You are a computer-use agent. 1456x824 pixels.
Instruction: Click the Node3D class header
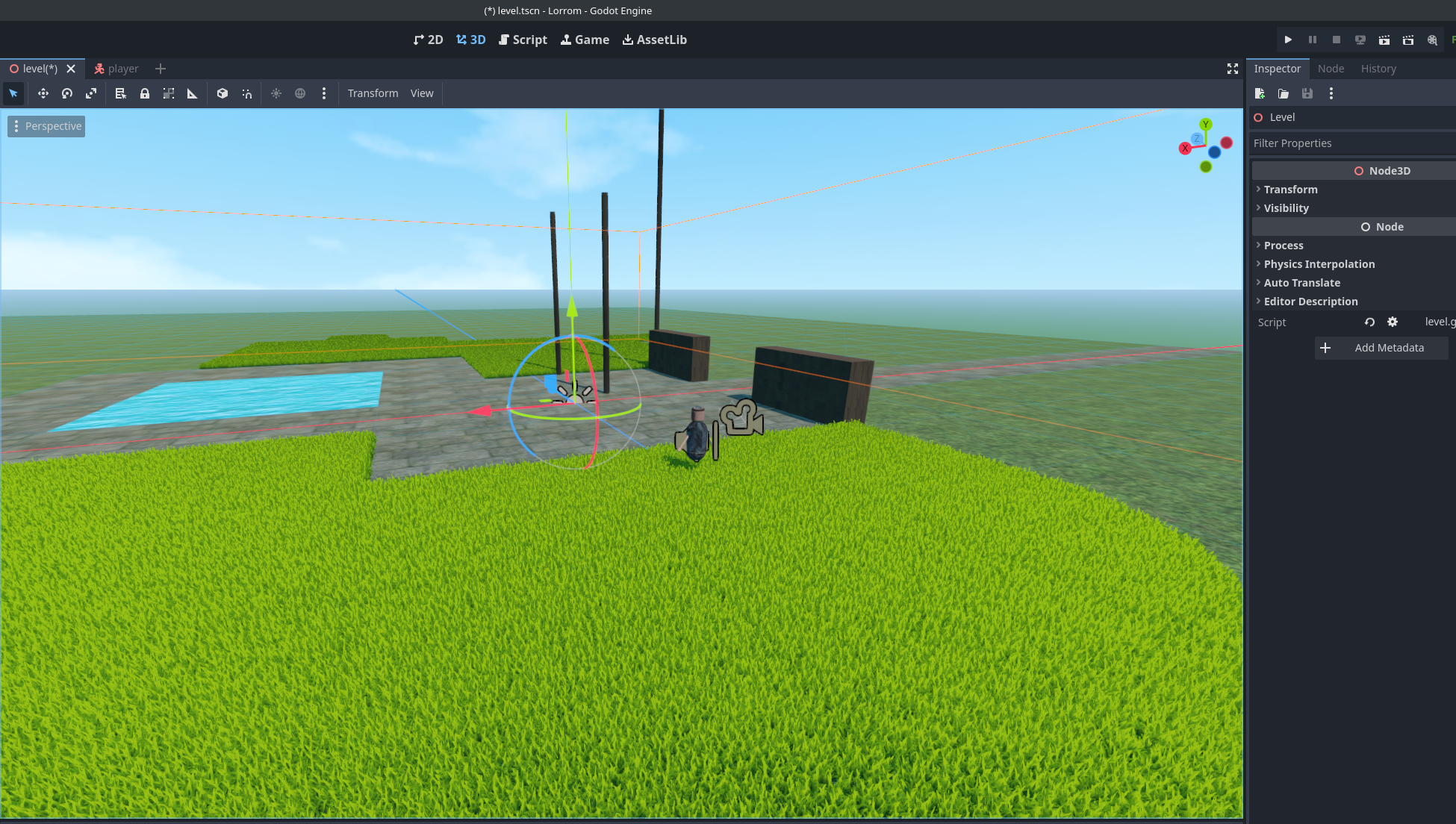[x=1354, y=171]
